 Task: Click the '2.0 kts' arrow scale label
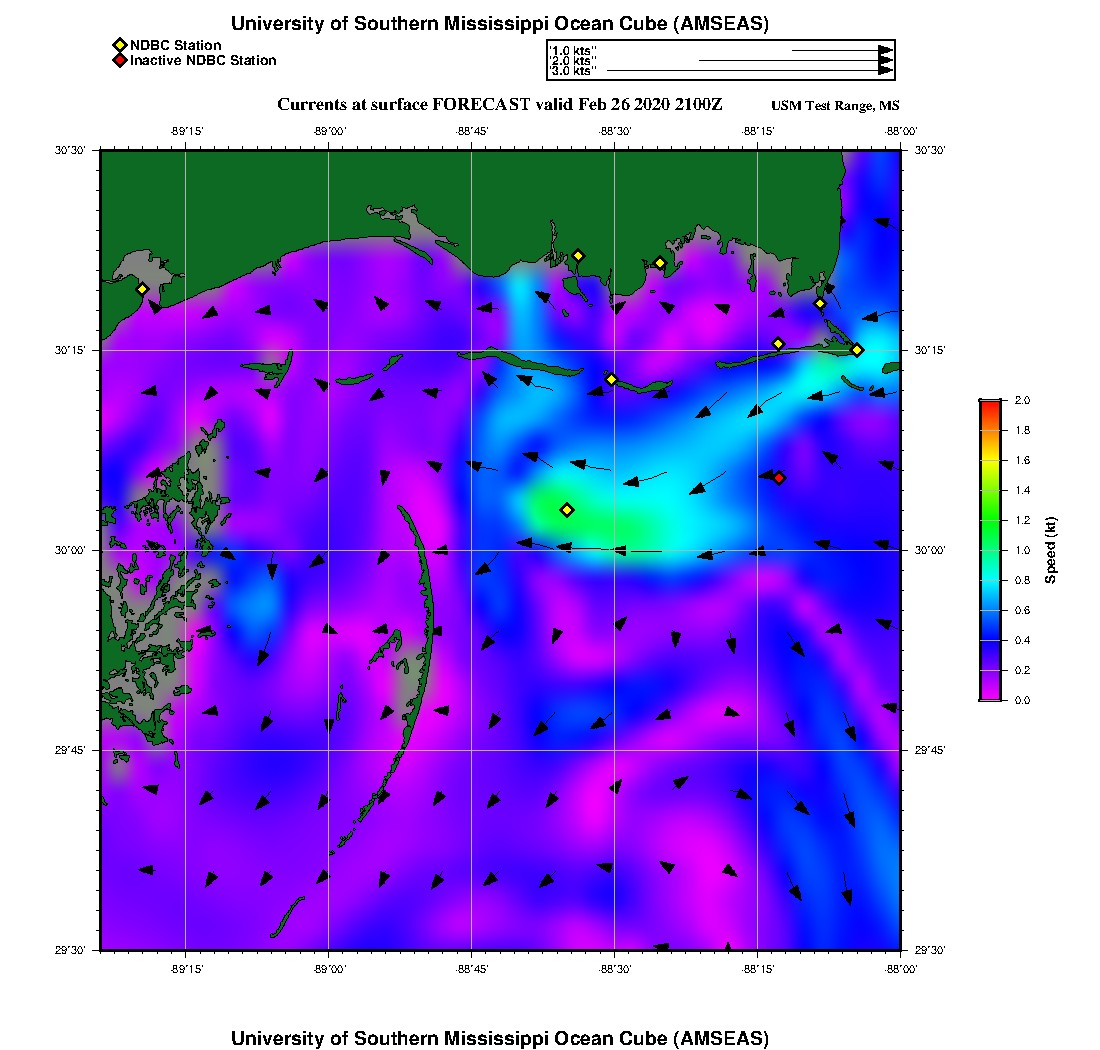tap(572, 60)
